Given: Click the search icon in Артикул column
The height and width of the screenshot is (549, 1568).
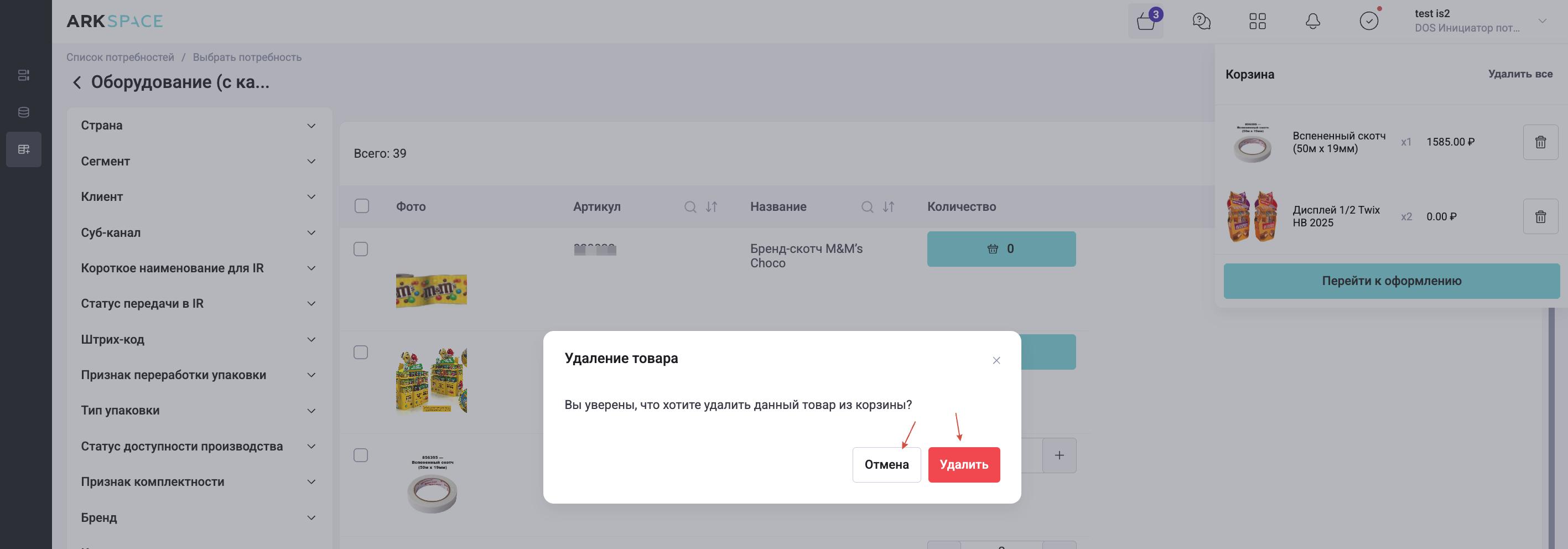Looking at the screenshot, I should 689,207.
